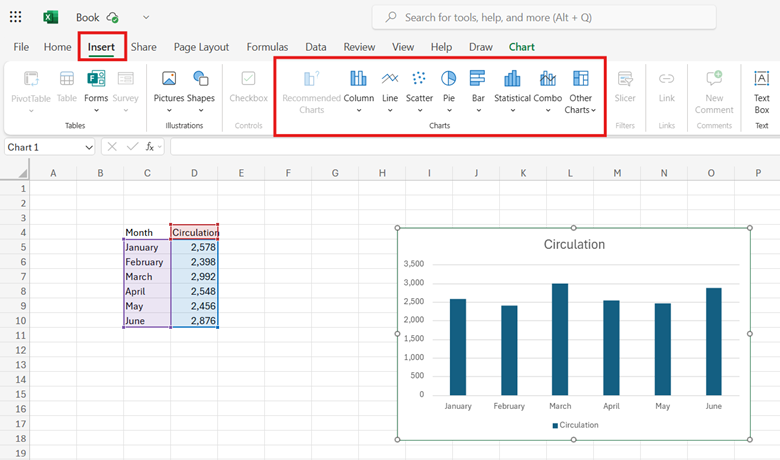This screenshot has height=460, width=780.
Task: Click the Recommended Charts icon
Action: (x=311, y=79)
